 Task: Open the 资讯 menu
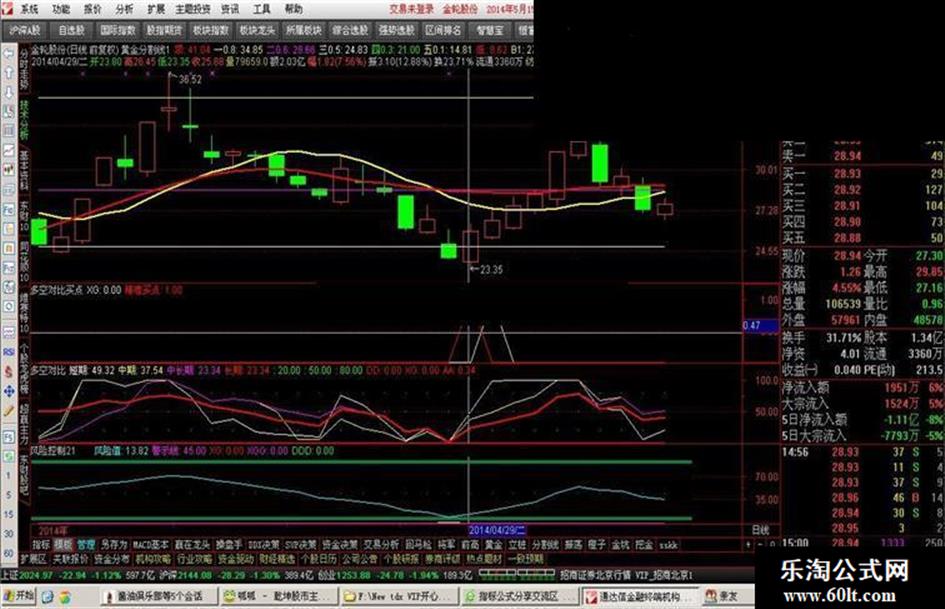pos(230,9)
